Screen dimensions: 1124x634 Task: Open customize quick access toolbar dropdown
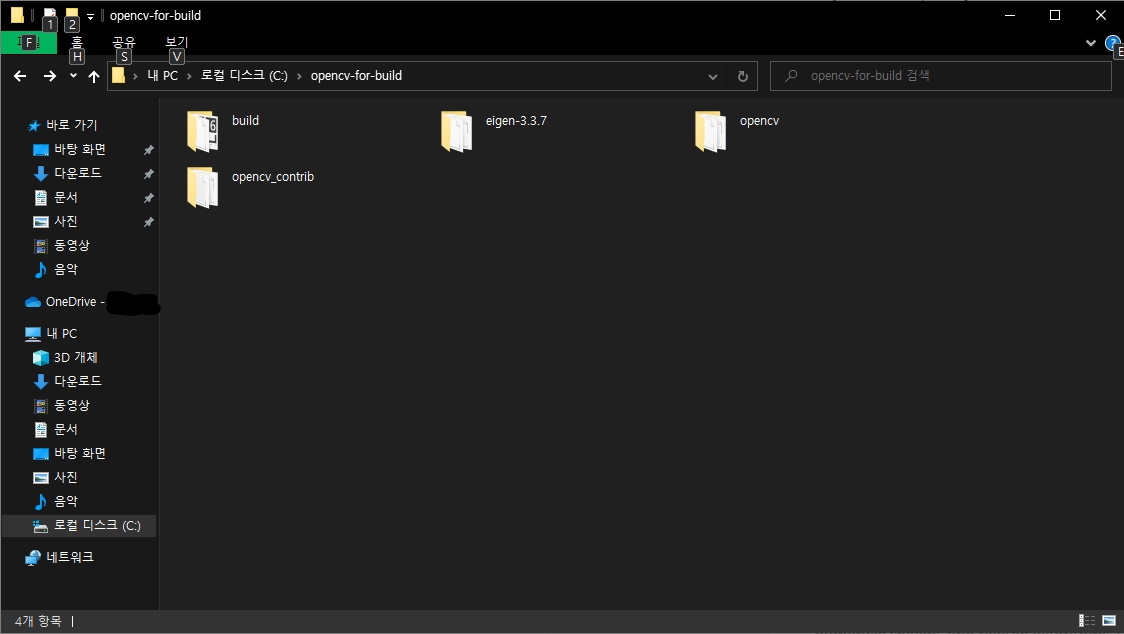click(90, 16)
